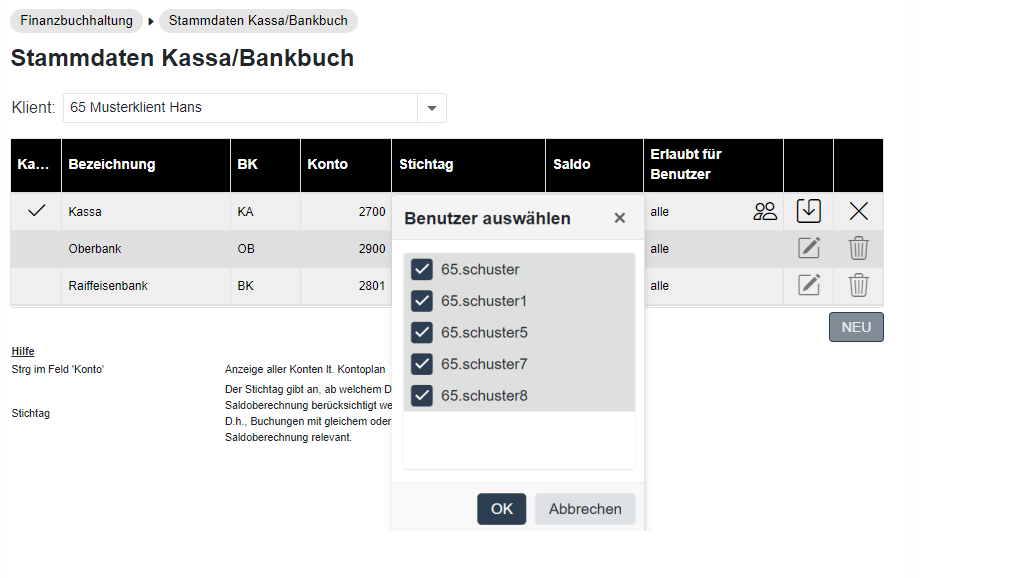Expand the Klient dropdown arrow
Image resolution: width=1027 pixels, height=578 pixels.
click(x=432, y=108)
